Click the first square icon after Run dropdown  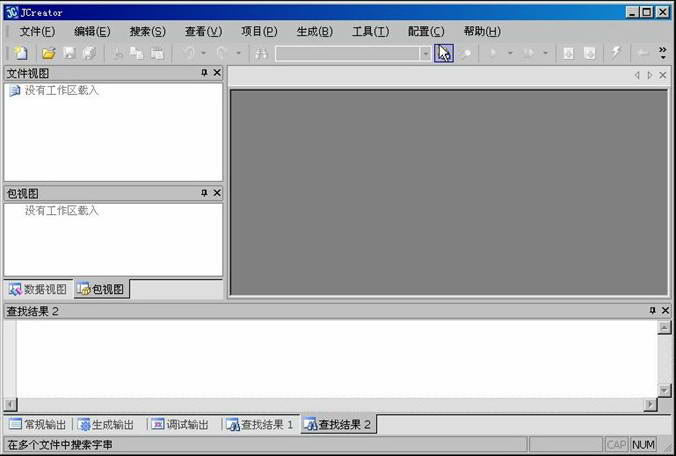(569, 53)
